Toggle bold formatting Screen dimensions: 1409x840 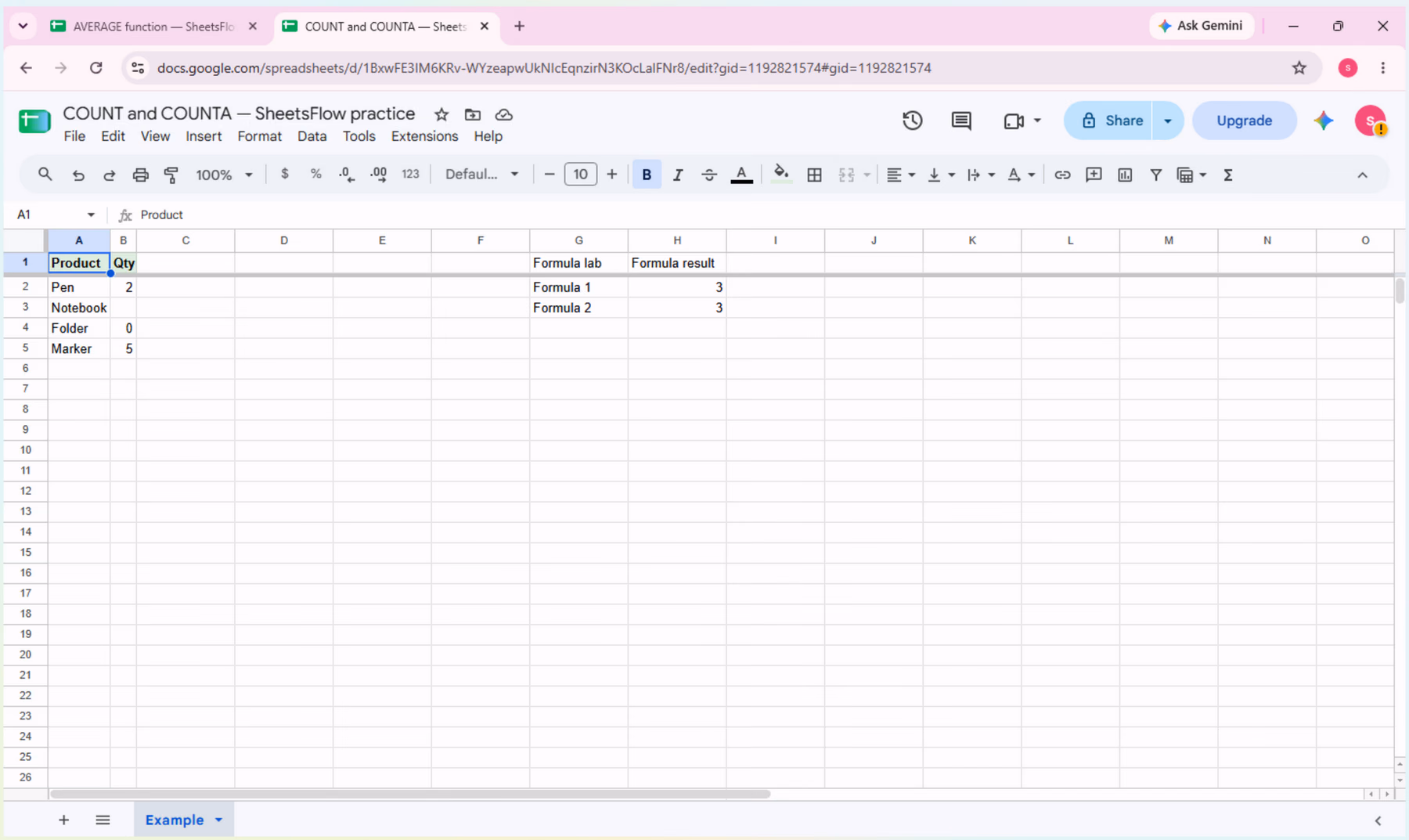click(x=647, y=175)
